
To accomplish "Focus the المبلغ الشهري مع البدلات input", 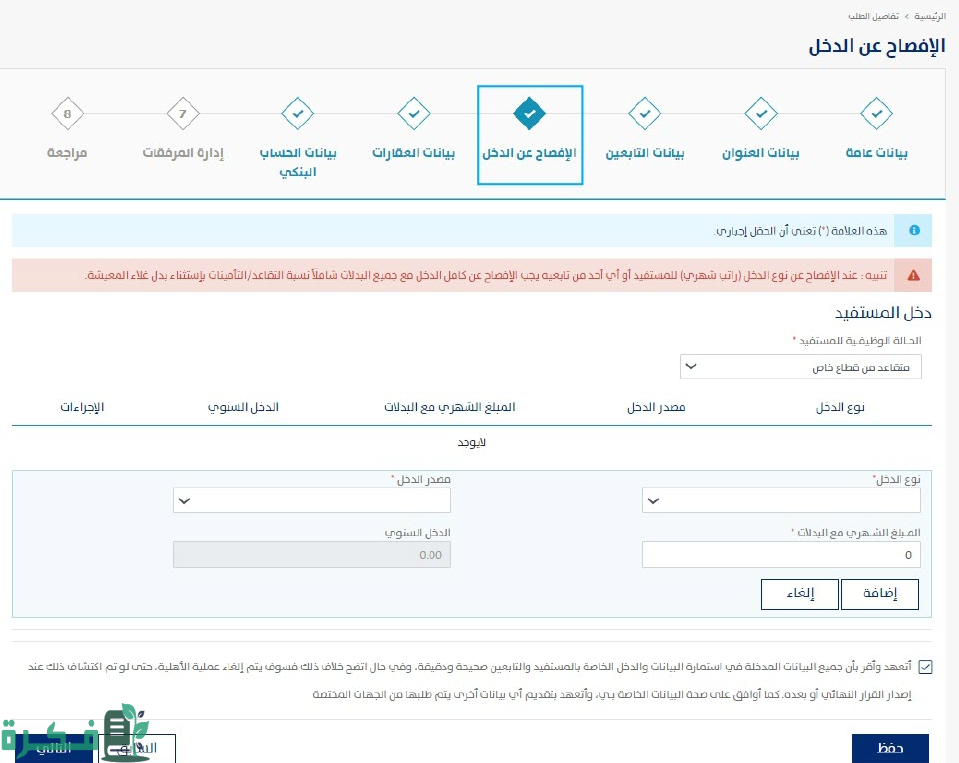I will pyautogui.click(x=781, y=555).
